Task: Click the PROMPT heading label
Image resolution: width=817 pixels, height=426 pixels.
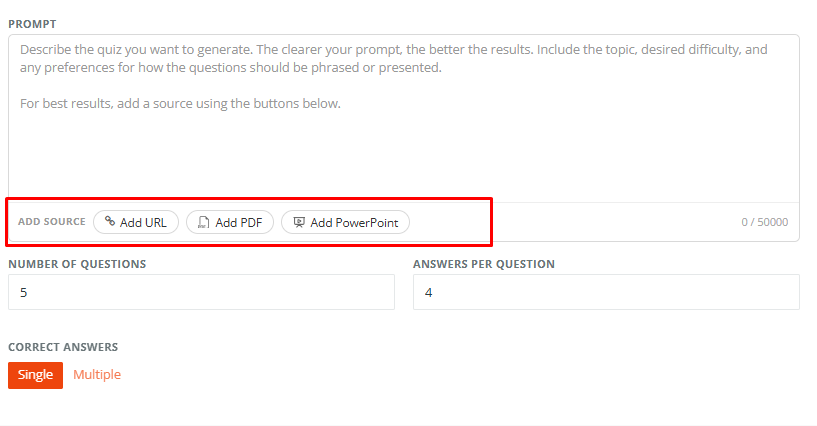Action: pyautogui.click(x=32, y=24)
